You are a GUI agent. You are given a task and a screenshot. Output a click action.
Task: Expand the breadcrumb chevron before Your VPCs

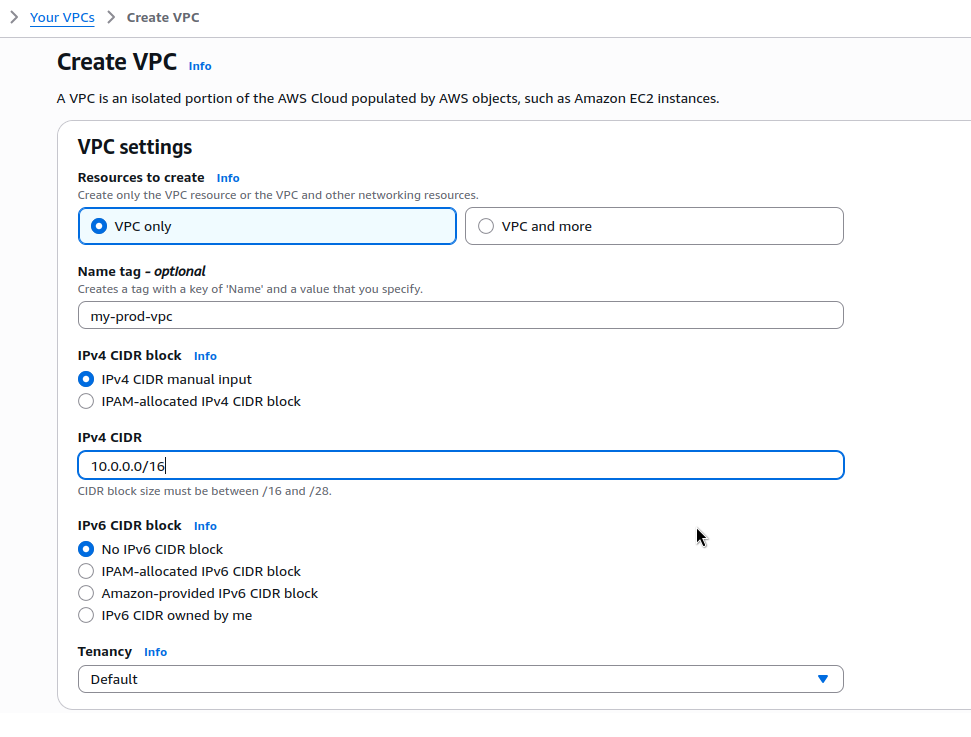click(14, 17)
